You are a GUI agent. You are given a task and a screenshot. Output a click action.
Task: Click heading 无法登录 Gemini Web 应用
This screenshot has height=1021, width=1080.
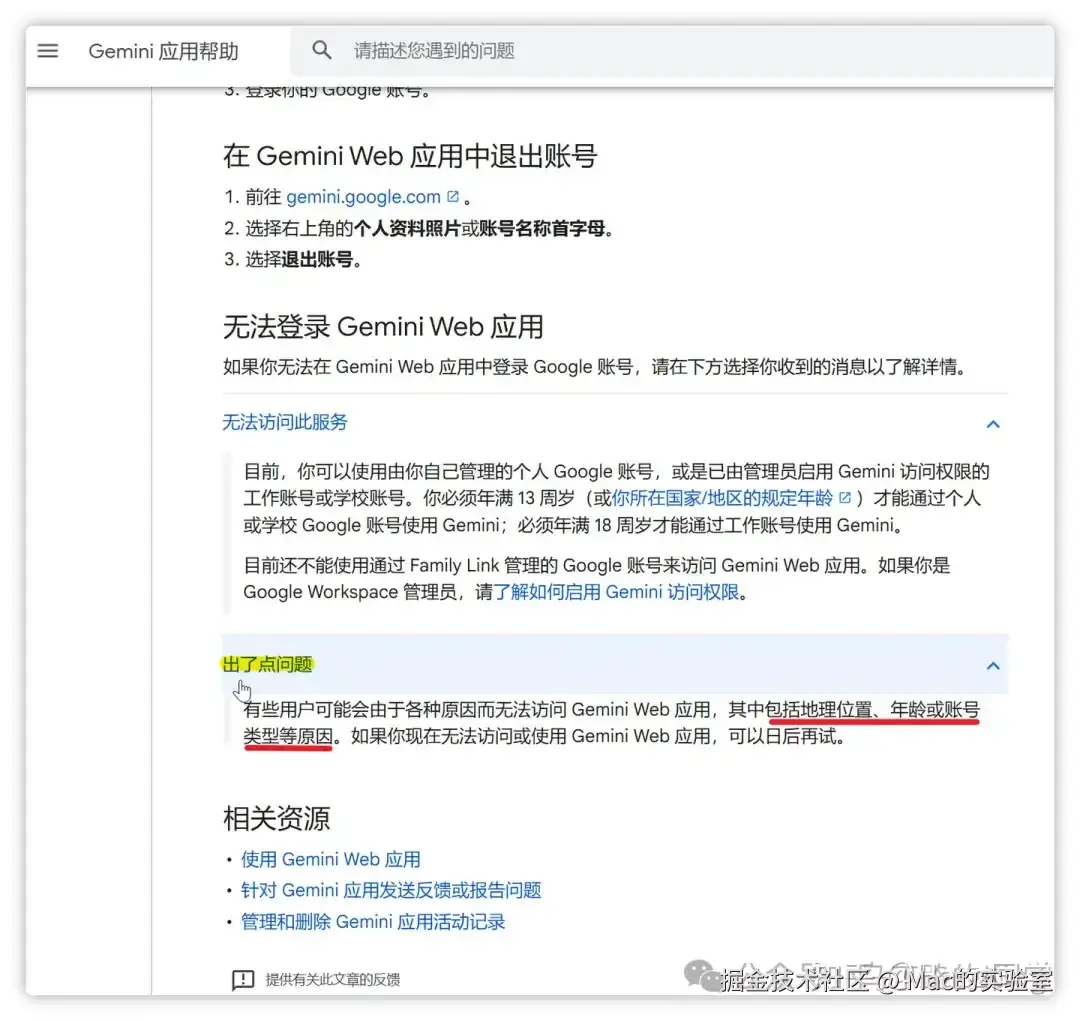(x=383, y=327)
